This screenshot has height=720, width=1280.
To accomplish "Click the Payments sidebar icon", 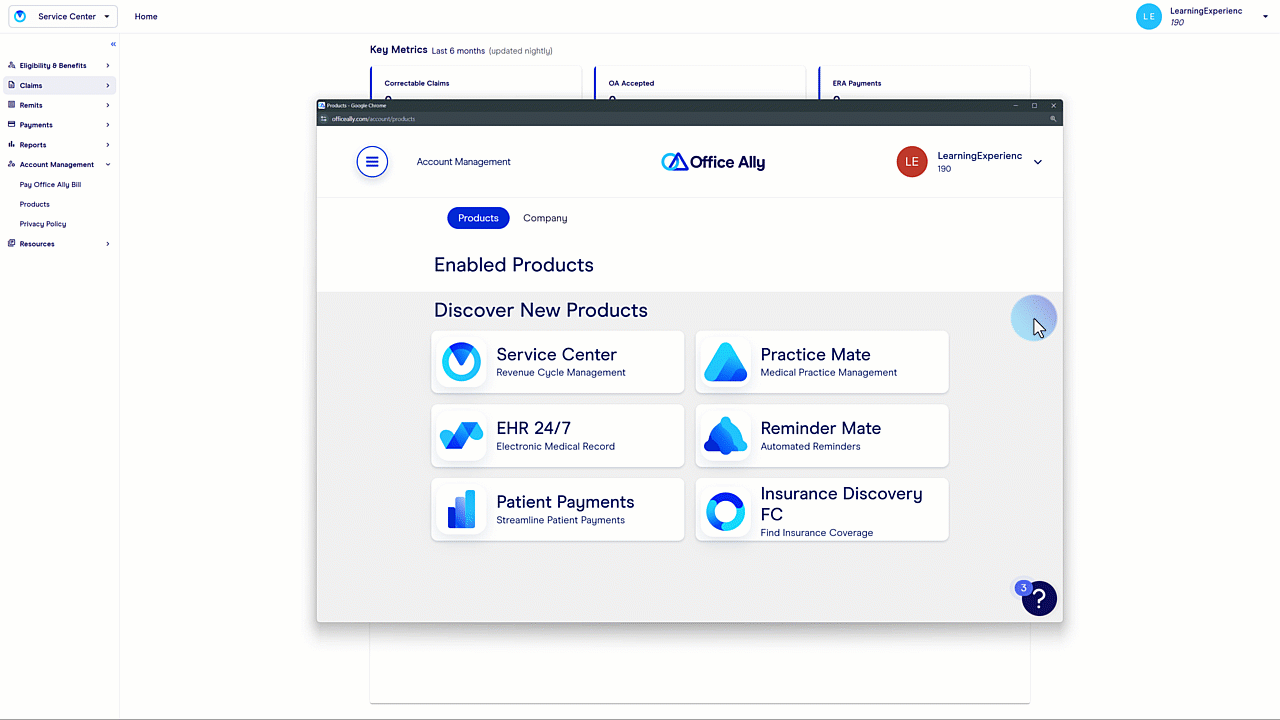I will point(11,125).
